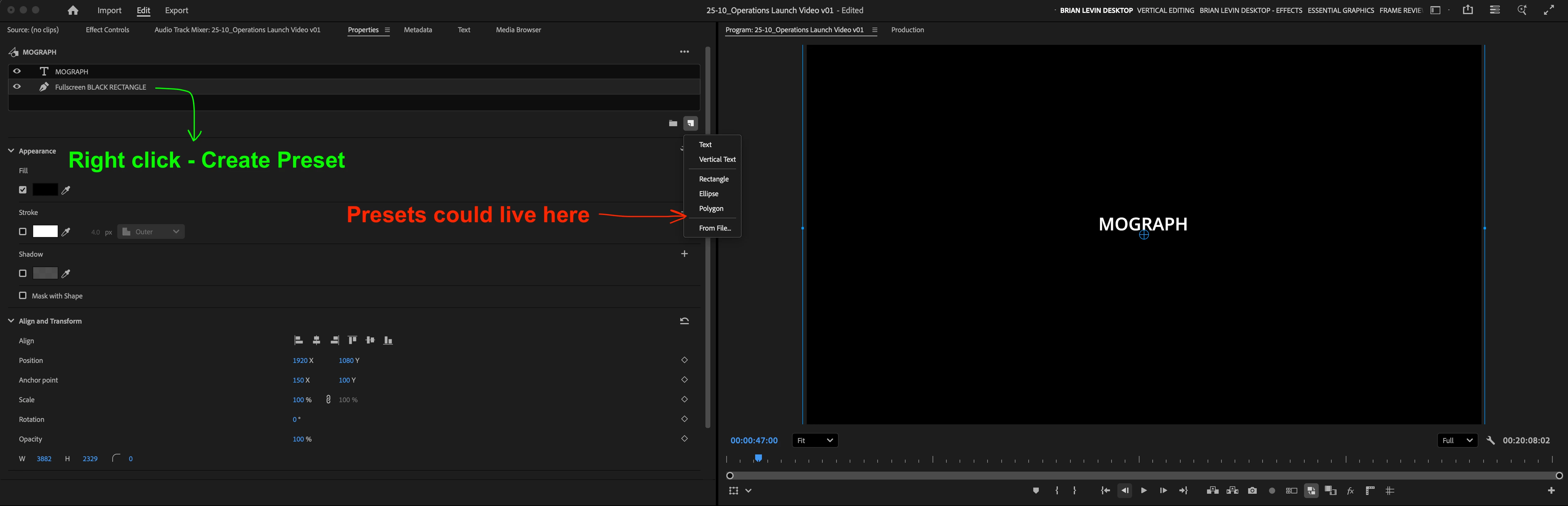Open the Fit zoom level dropdown
The image size is (1568, 506).
815,440
